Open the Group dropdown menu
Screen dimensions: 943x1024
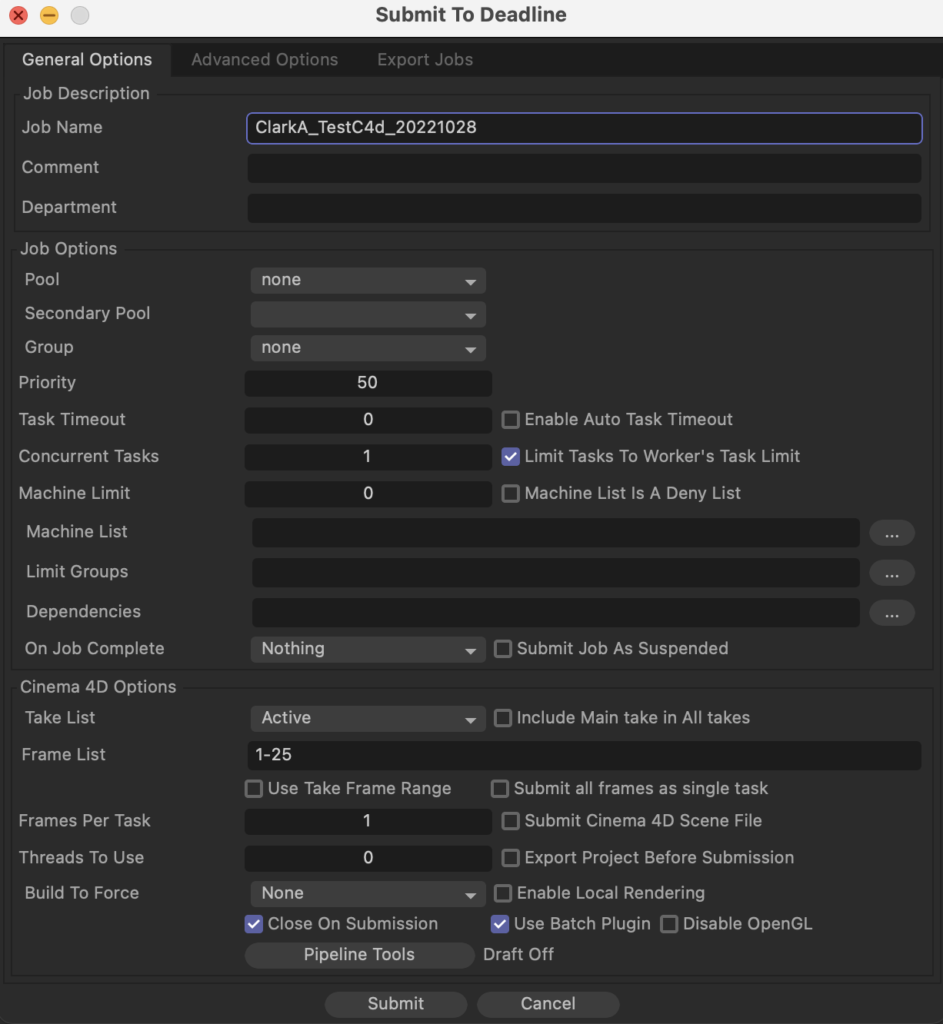368,348
